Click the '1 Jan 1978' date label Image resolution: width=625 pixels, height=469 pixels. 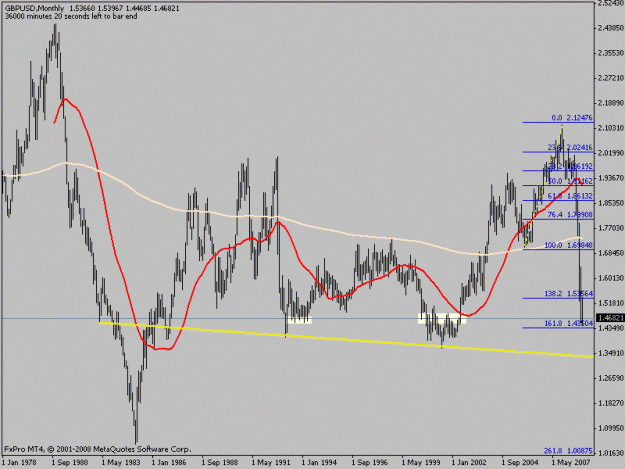tap(19, 463)
